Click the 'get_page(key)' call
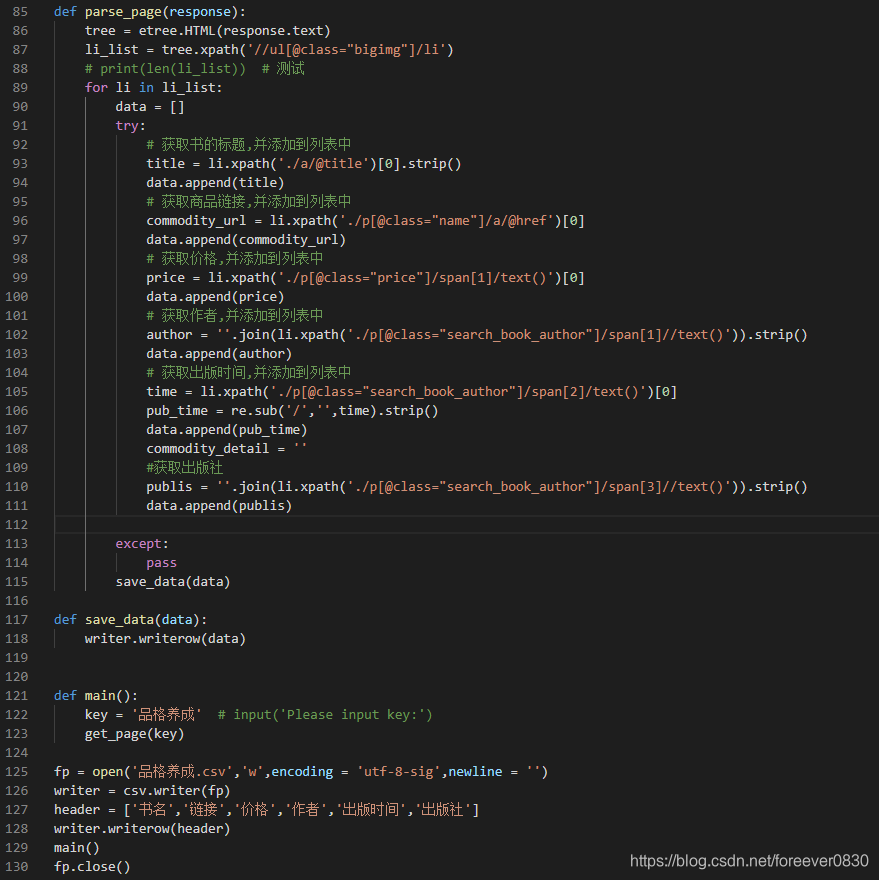This screenshot has width=879, height=880. (134, 735)
